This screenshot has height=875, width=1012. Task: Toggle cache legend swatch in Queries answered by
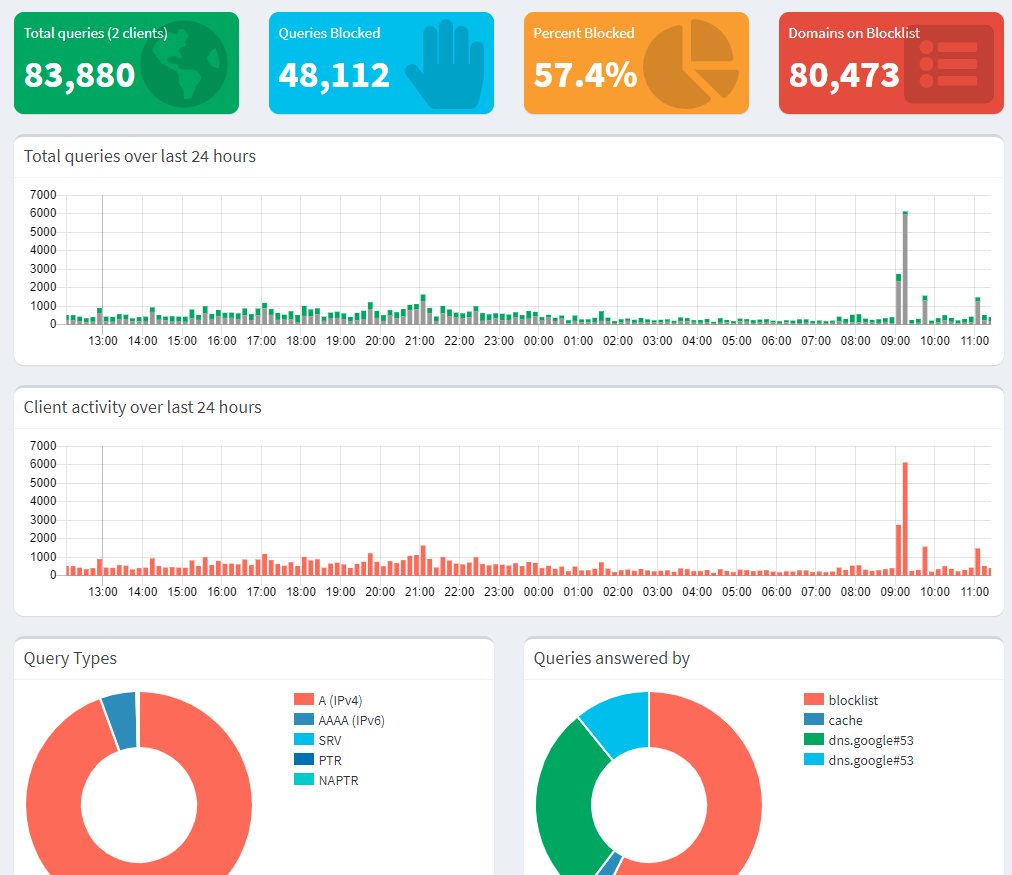(814, 719)
